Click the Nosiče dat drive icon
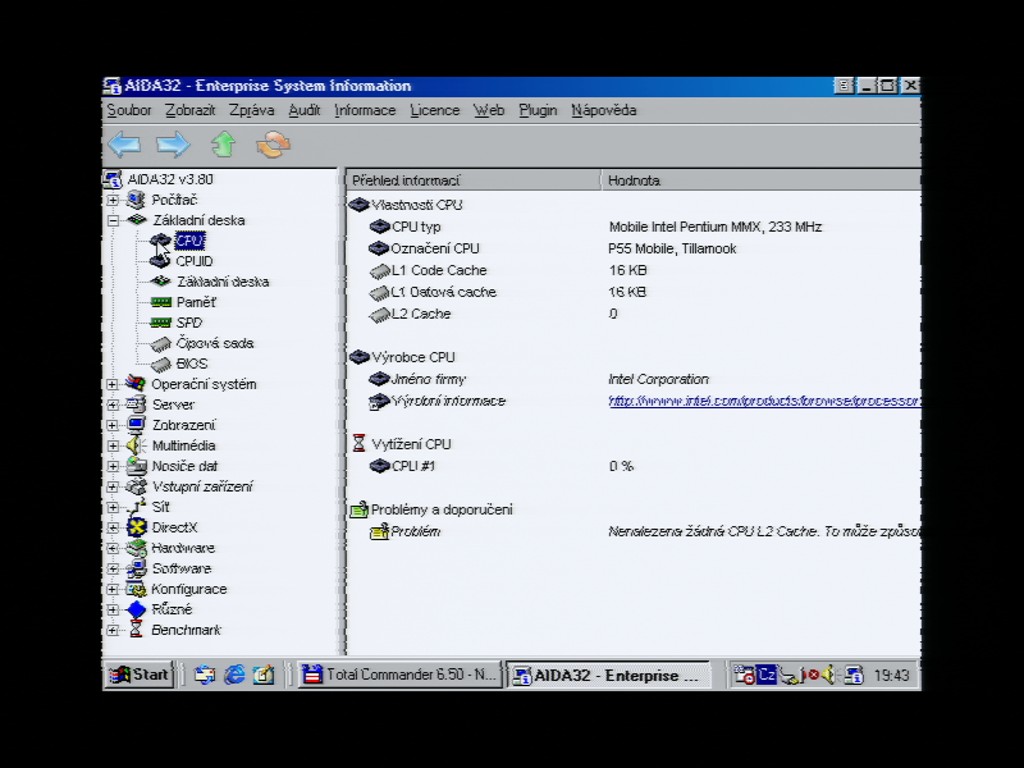1024x768 pixels. (x=136, y=466)
